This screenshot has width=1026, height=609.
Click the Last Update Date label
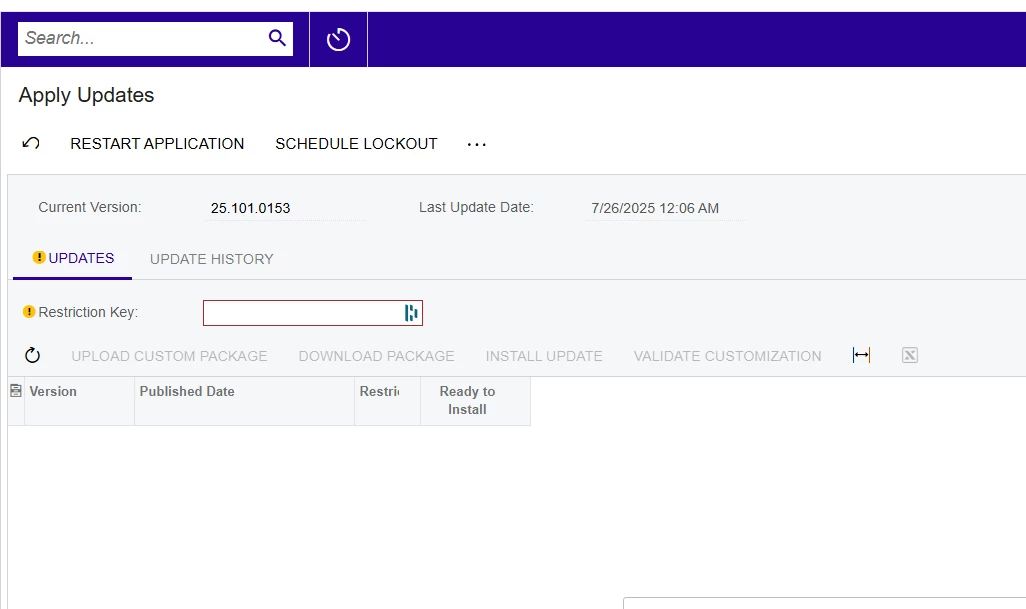click(476, 207)
